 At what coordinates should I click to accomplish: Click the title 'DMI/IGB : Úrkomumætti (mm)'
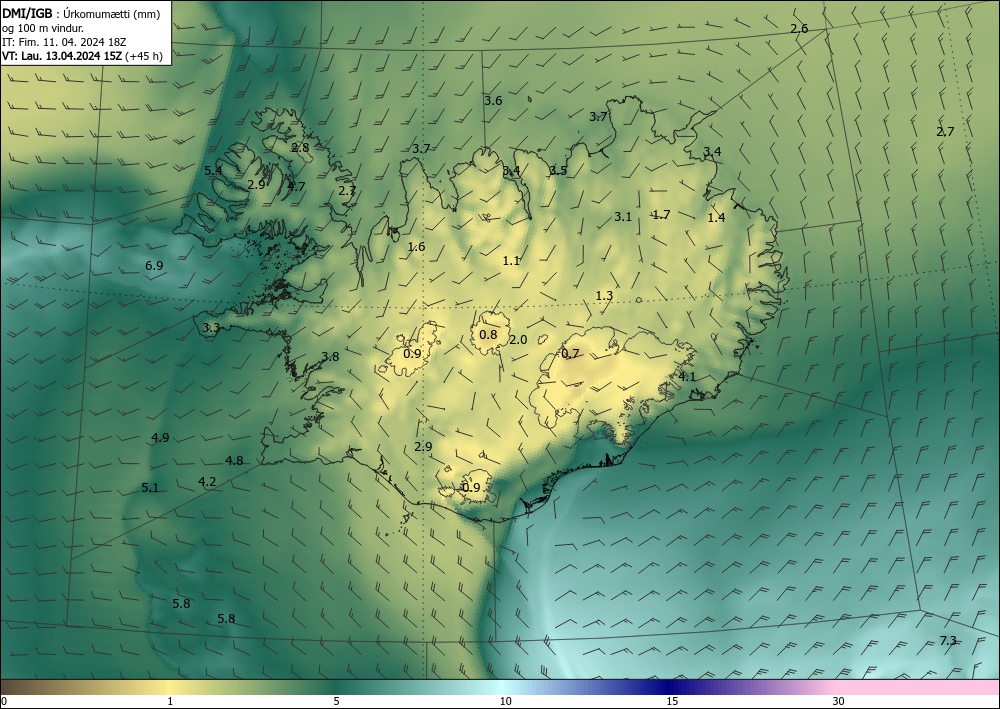click(81, 13)
